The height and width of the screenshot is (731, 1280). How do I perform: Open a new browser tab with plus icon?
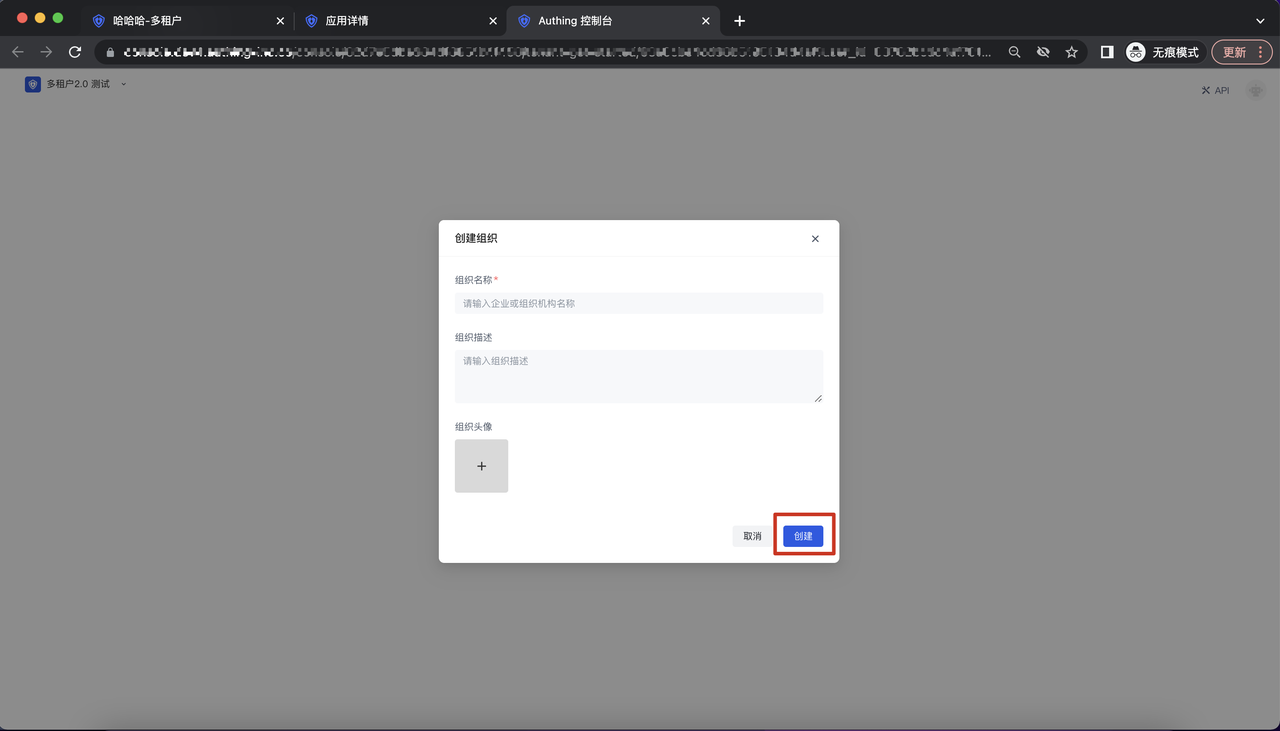tap(739, 21)
